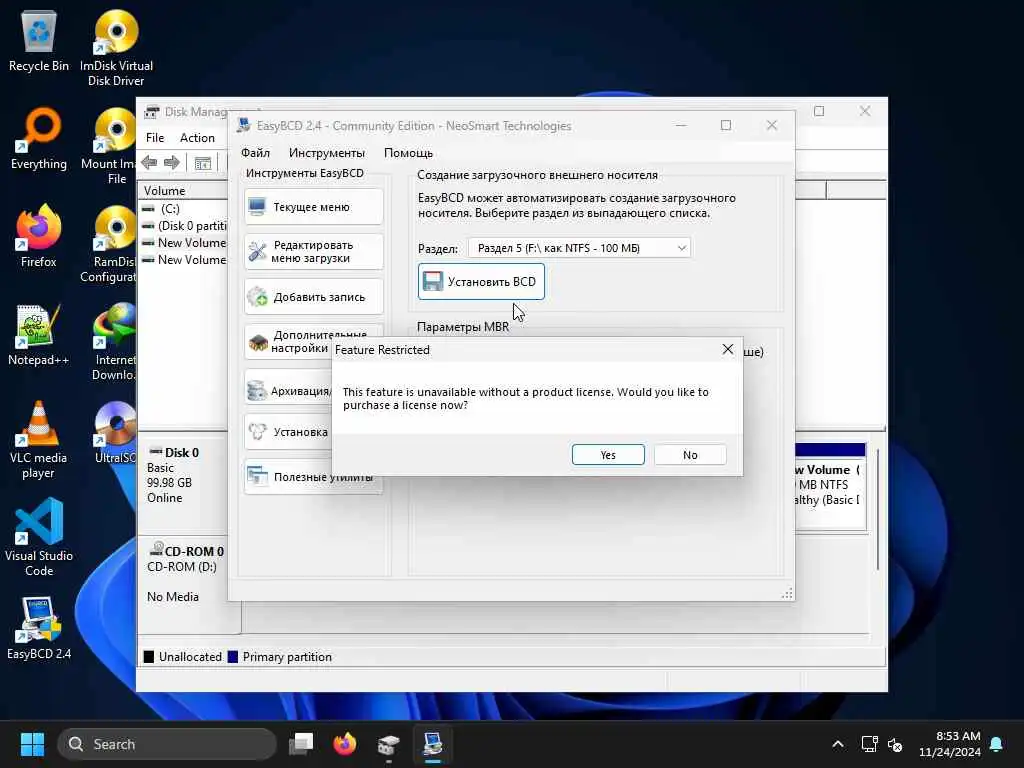Select Редактировать меню загрузки sidebar button
The image size is (1024, 768).
click(x=313, y=251)
